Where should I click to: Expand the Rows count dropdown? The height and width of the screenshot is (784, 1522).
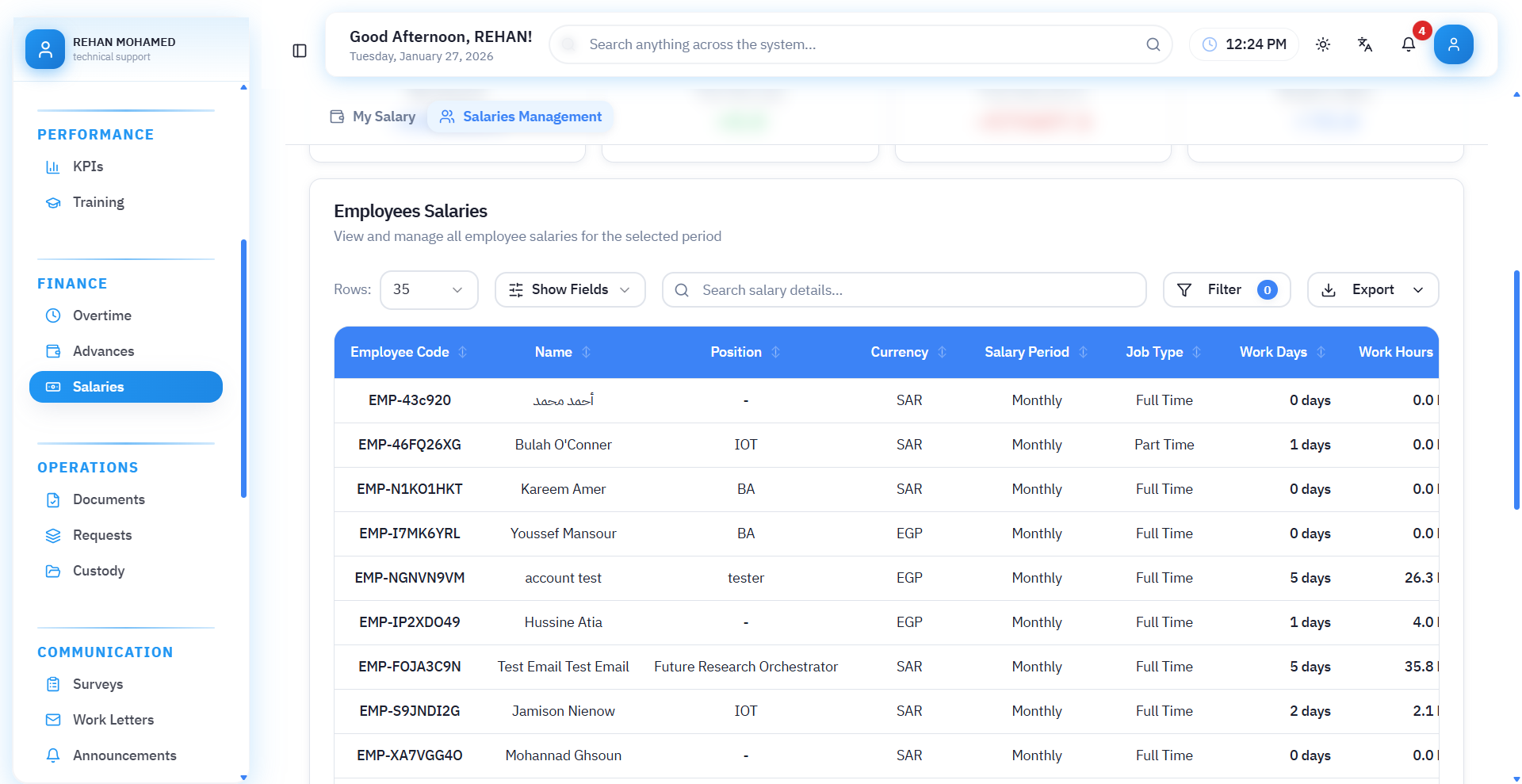(428, 290)
